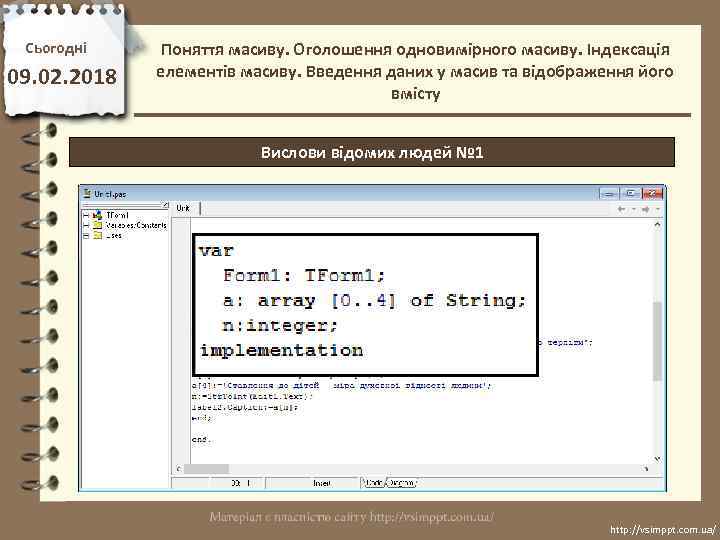The height and width of the screenshot is (540, 720).
Task: Select the Uses tree item
Action: [x=114, y=235]
